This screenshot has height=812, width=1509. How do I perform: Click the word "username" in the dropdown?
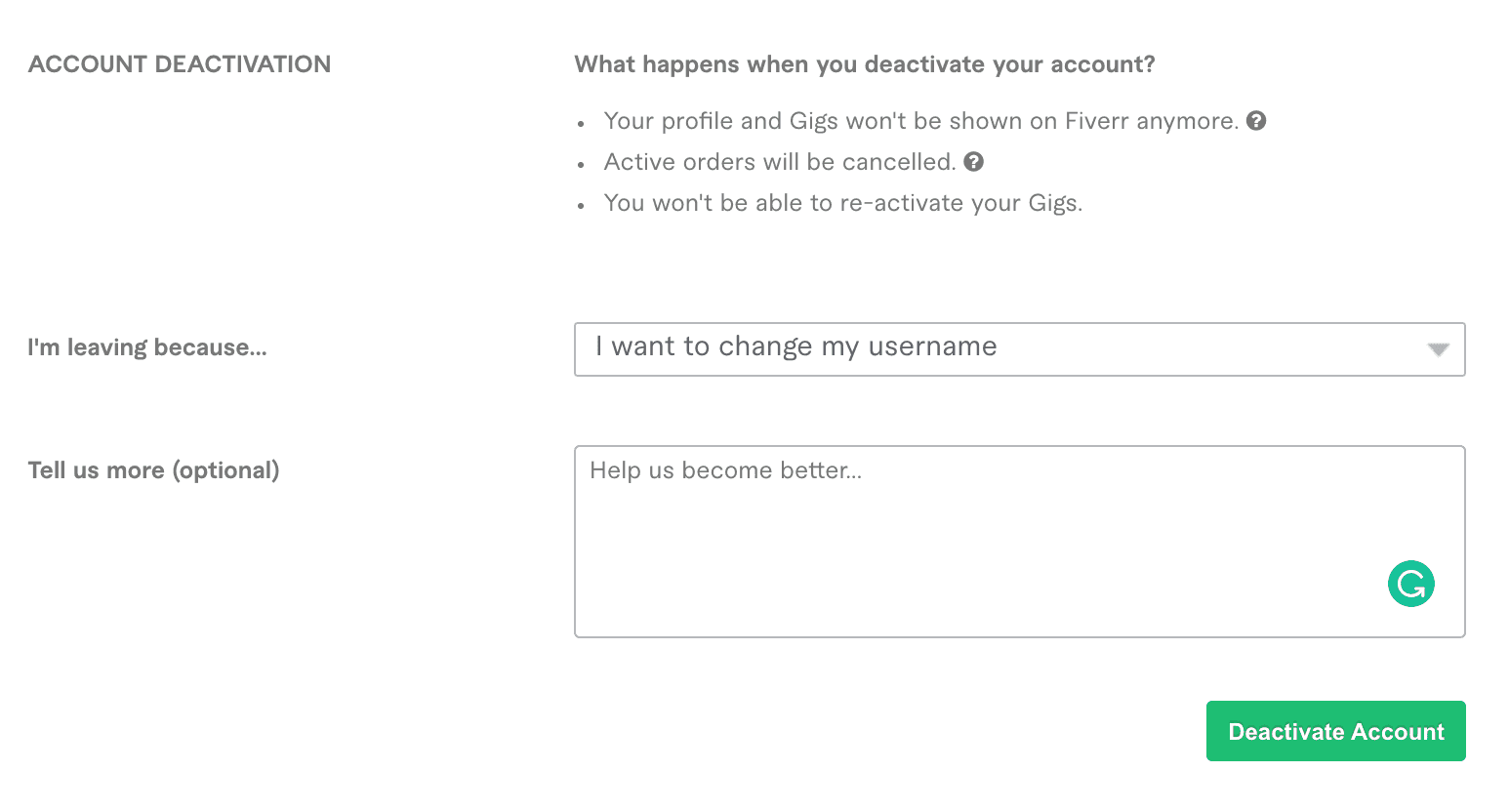932,346
